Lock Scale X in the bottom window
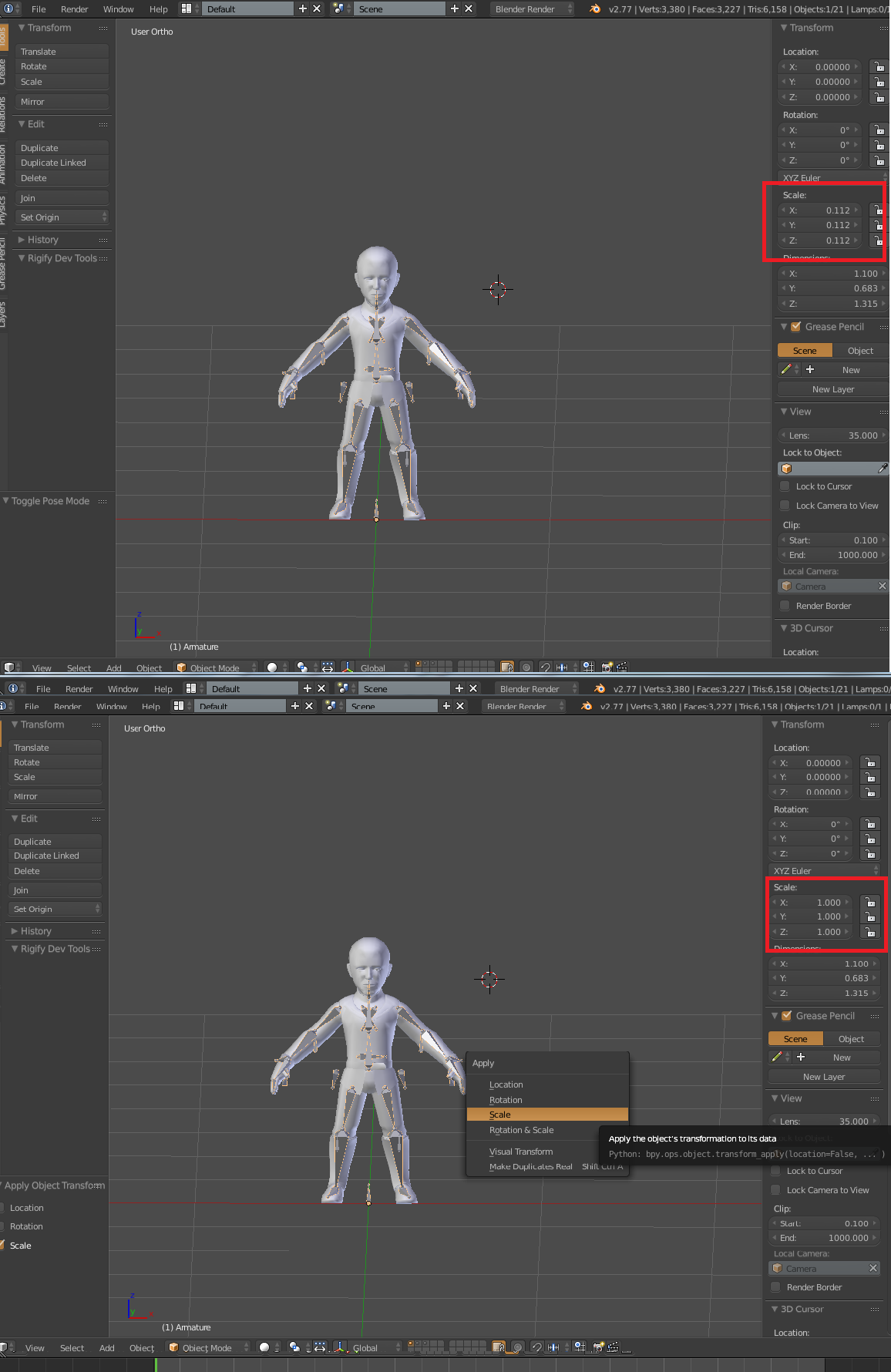This screenshot has height=1372, width=891. point(869,902)
